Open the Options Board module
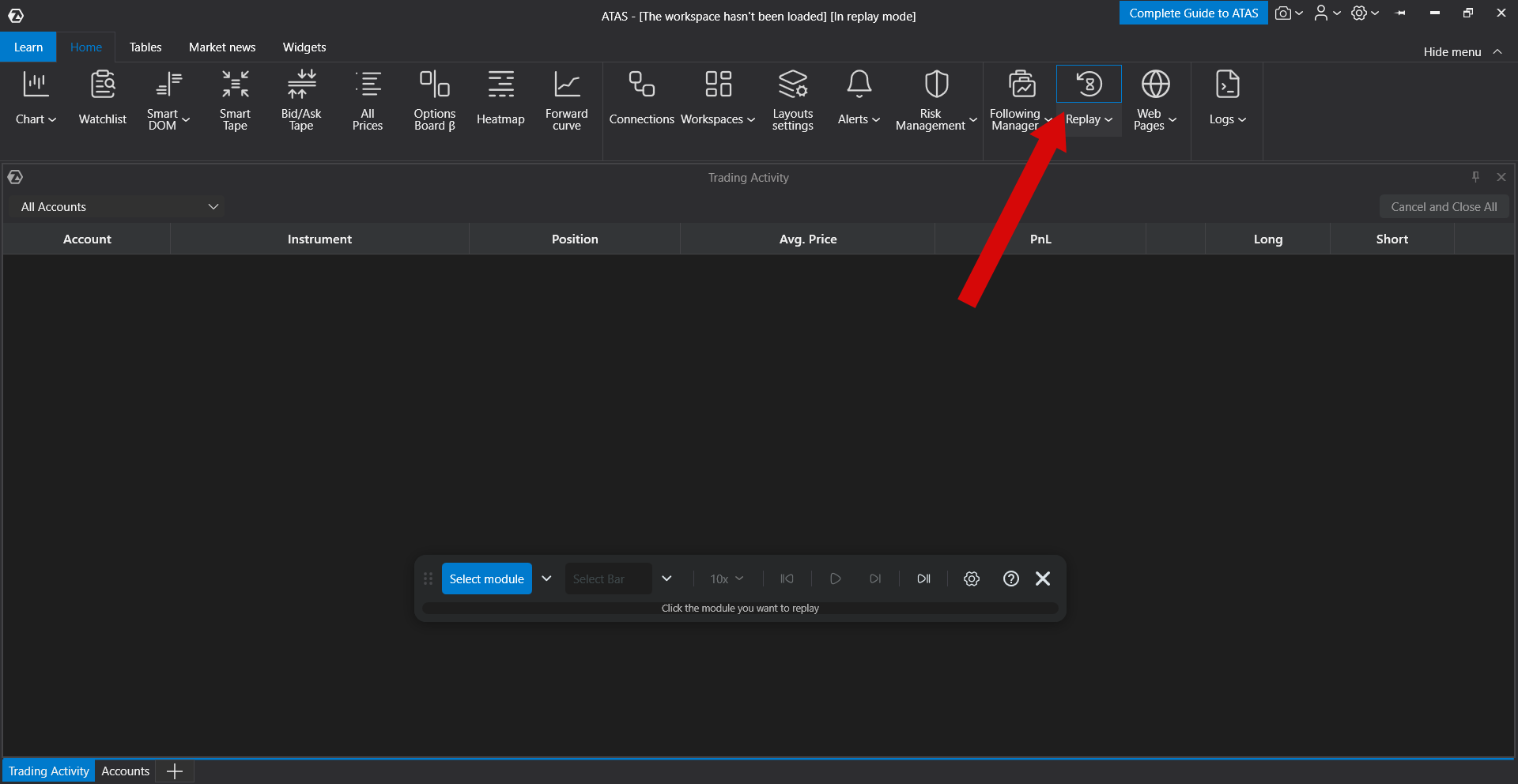1518x784 pixels. pyautogui.click(x=435, y=100)
